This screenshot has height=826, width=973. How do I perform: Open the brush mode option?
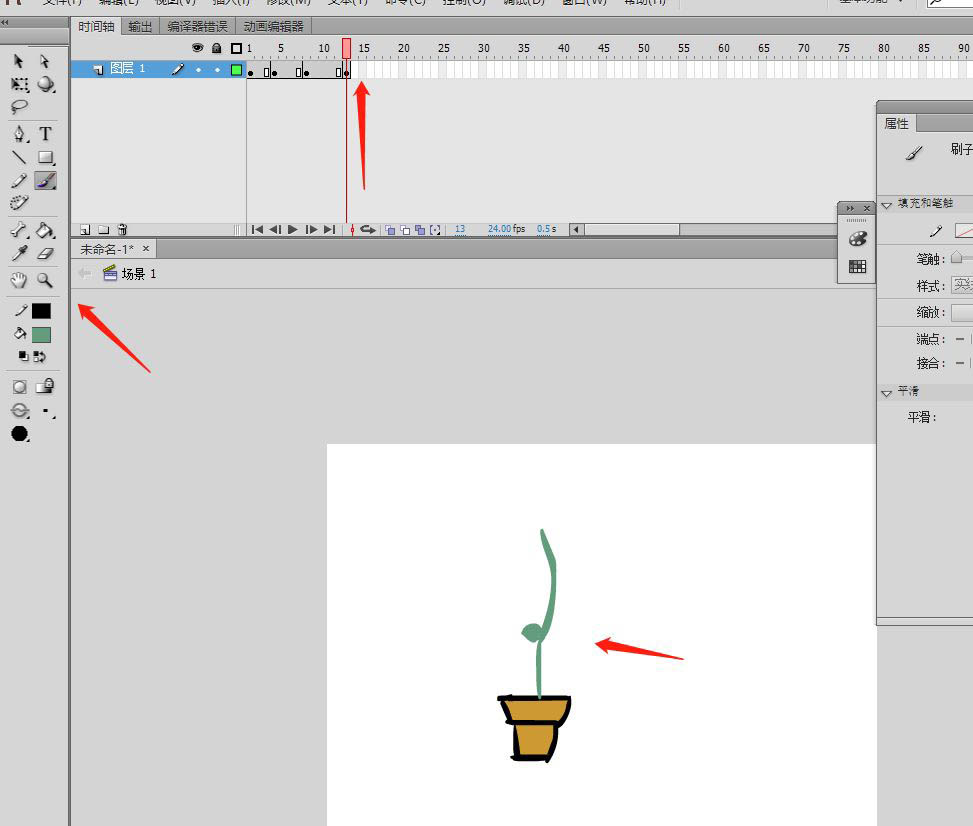[20, 410]
